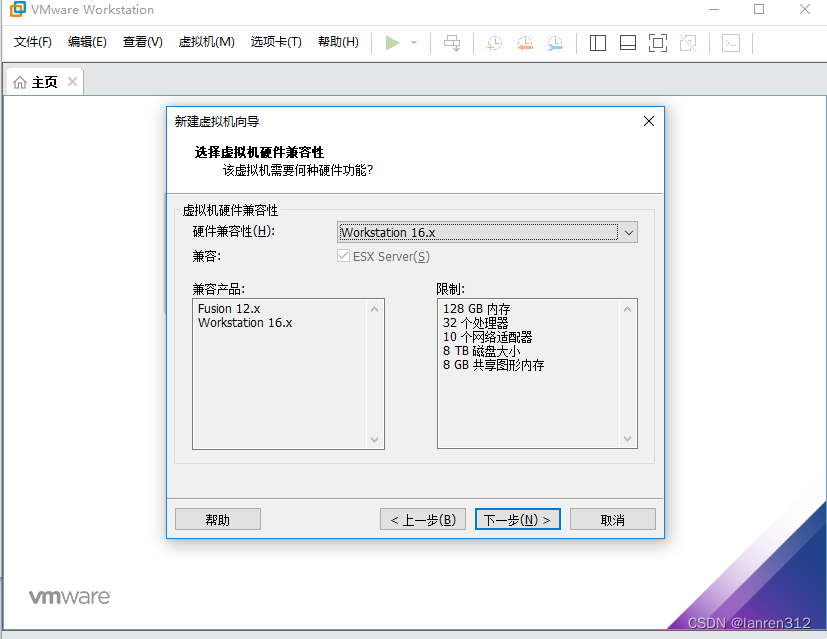The image size is (827, 639).
Task: Click the < 上一步(B) back button
Action: click(423, 519)
